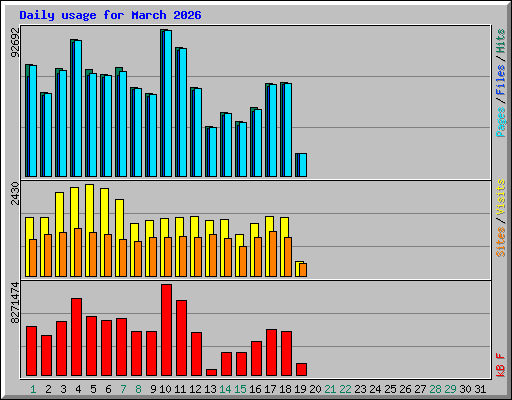This screenshot has height=400, width=512.
Task: Click green day 21 on the x-axis
Action: coord(330,389)
